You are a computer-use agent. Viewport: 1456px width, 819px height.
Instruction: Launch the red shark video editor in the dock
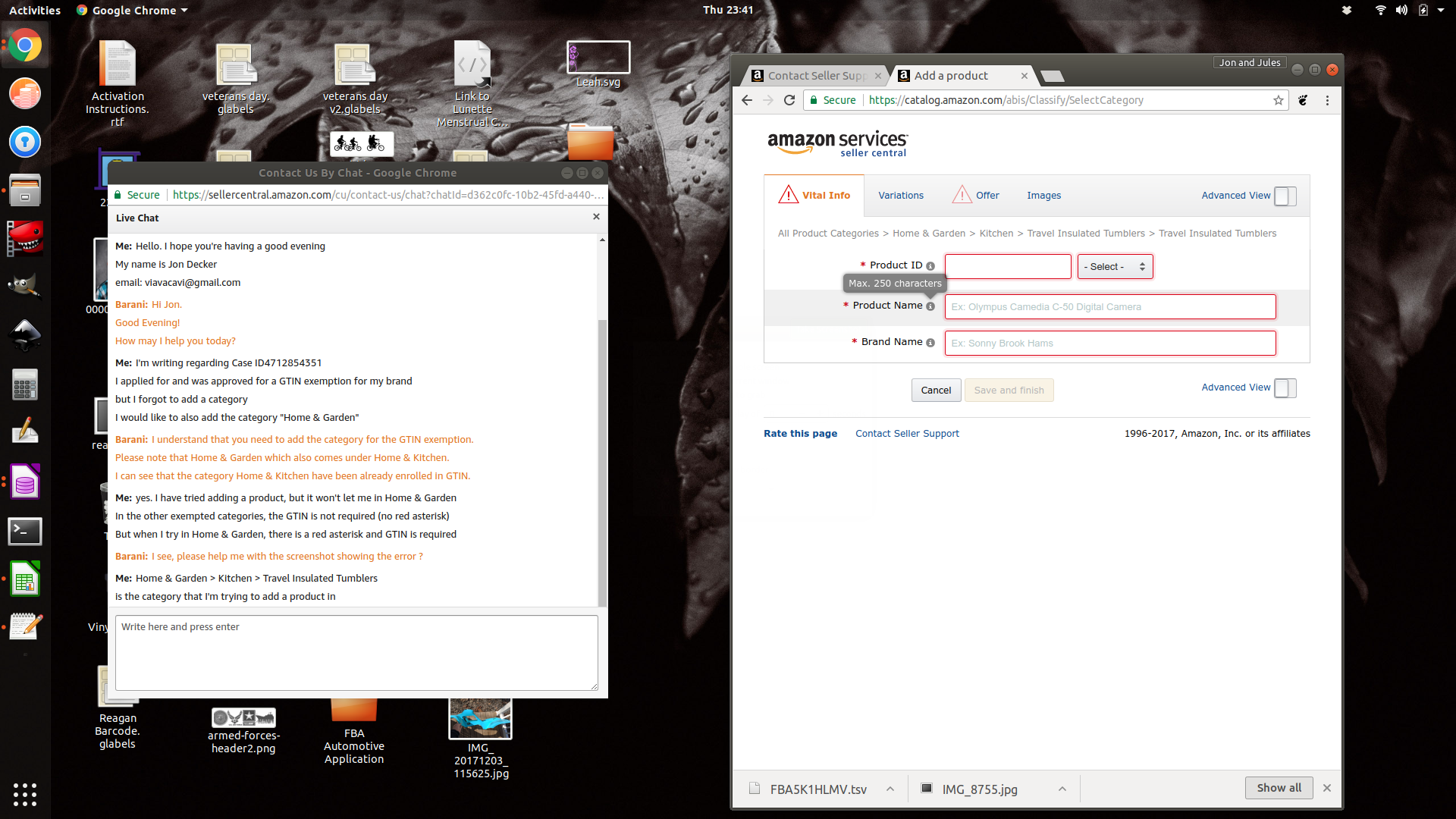click(x=25, y=238)
